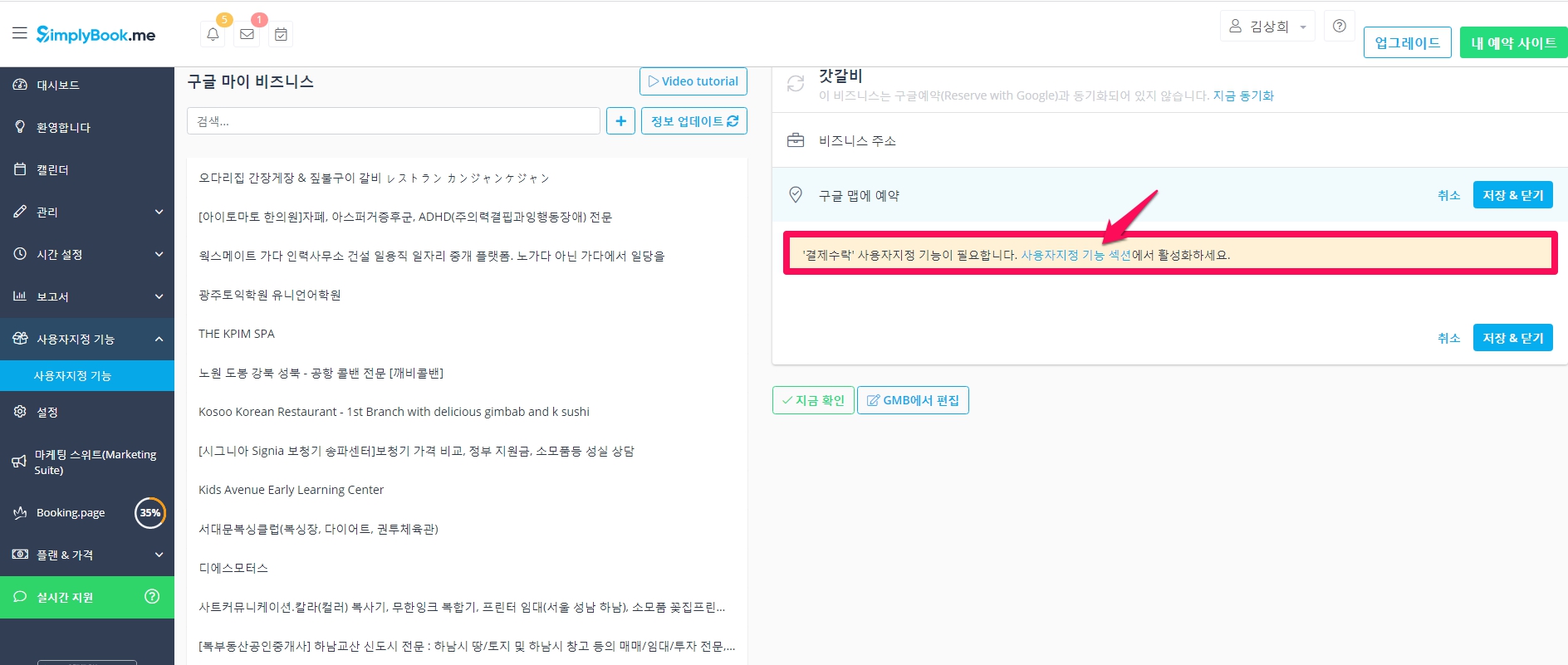
Task: Open 캘린더 from the sidebar
Action: (52, 169)
